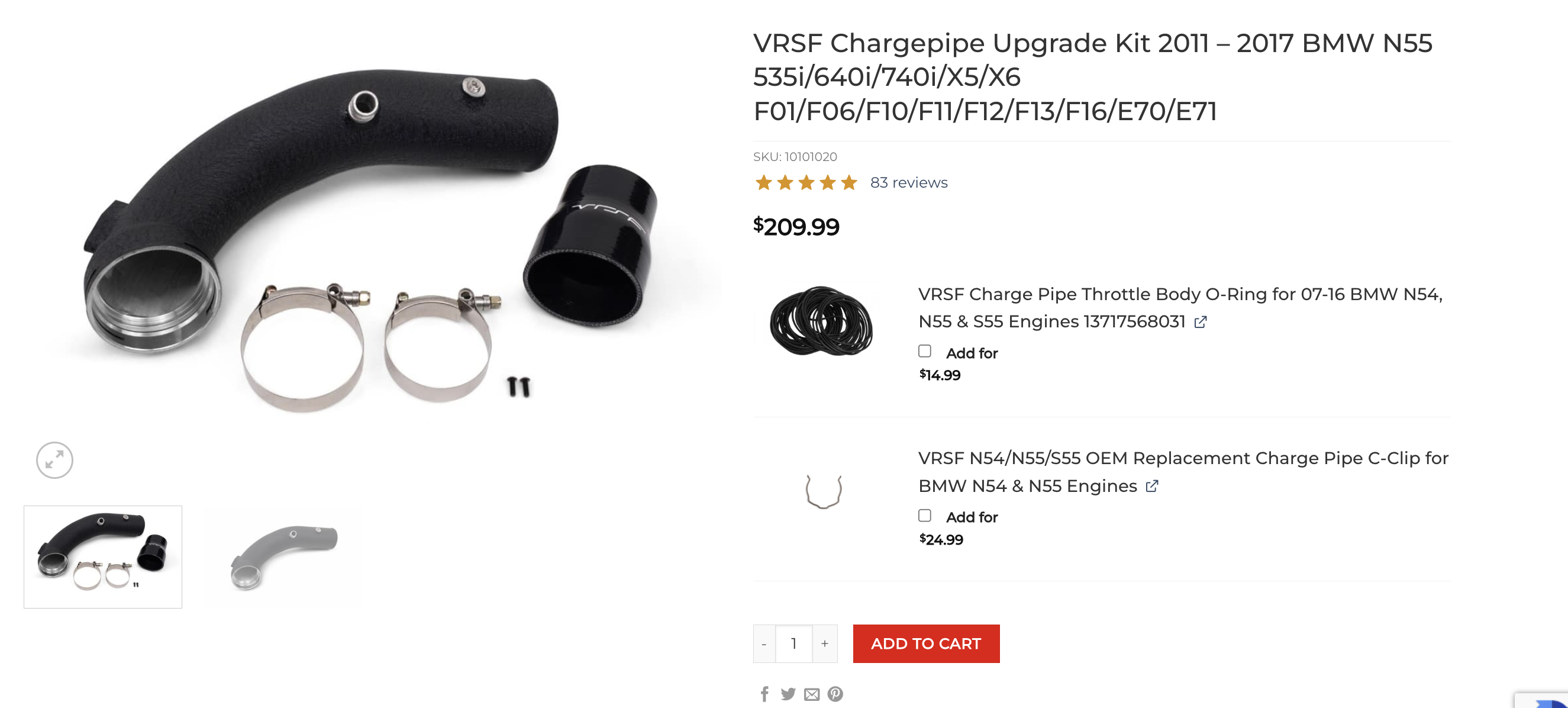
Task: Click the five-star rating stars
Action: (806, 183)
